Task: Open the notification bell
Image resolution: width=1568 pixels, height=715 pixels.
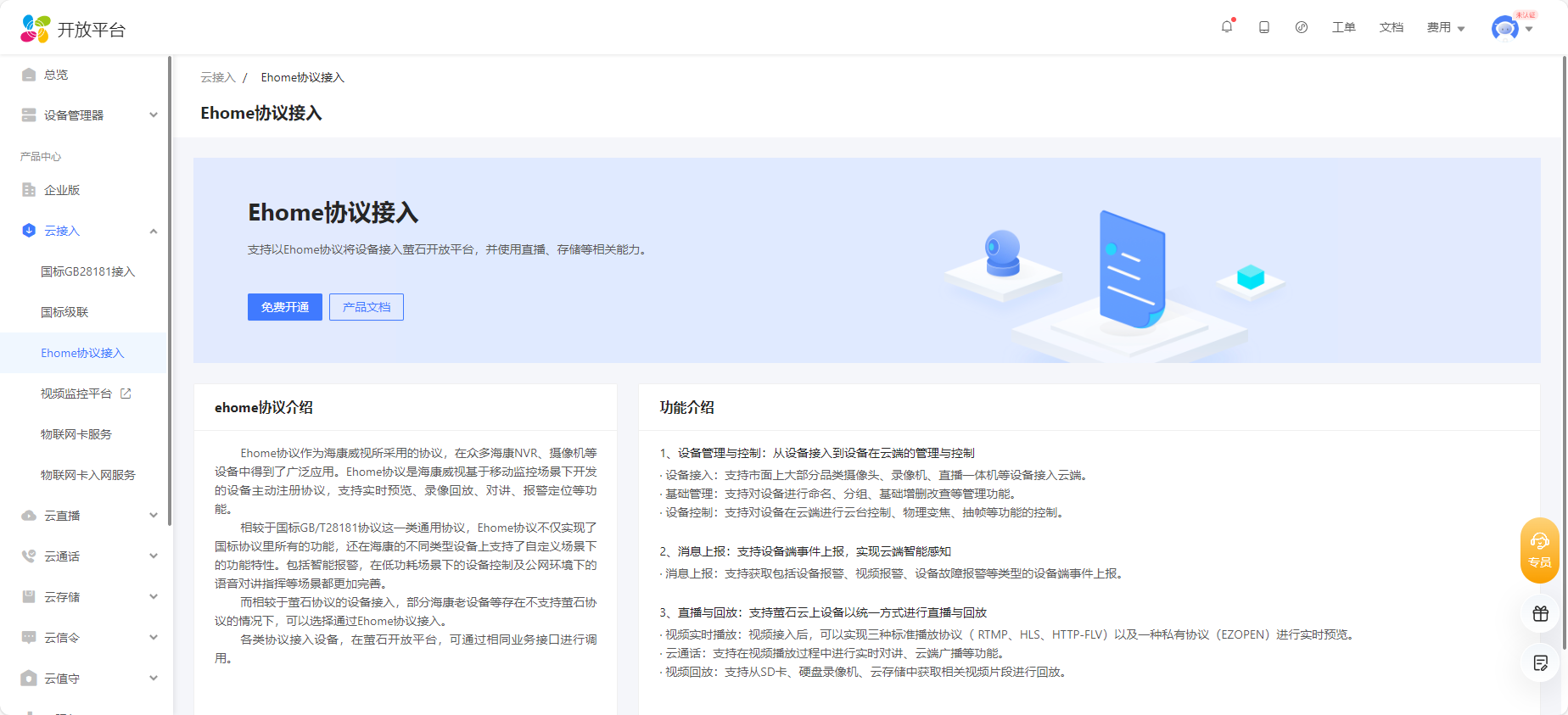Action: click(1227, 27)
